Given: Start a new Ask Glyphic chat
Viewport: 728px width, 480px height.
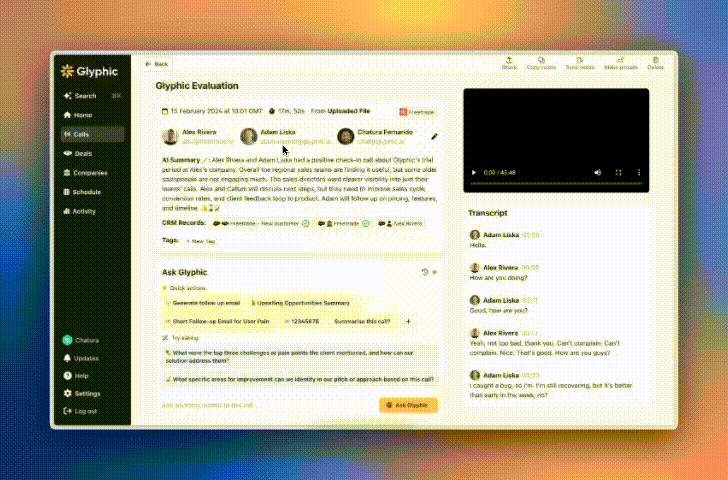Looking at the screenshot, I should tap(435, 272).
